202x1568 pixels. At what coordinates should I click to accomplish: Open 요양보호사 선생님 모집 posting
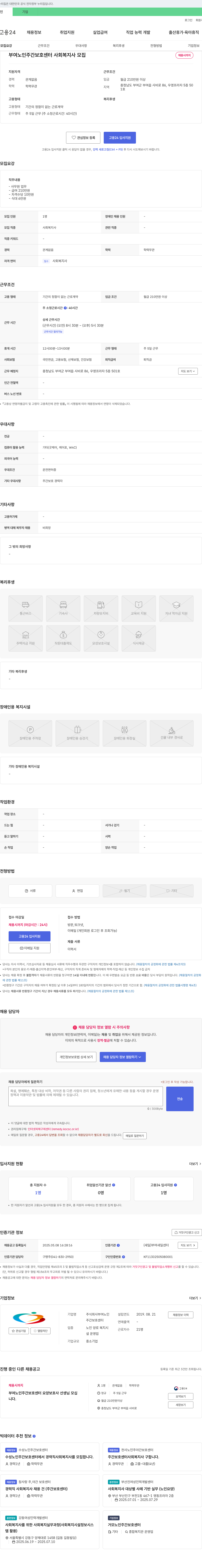43,1396
